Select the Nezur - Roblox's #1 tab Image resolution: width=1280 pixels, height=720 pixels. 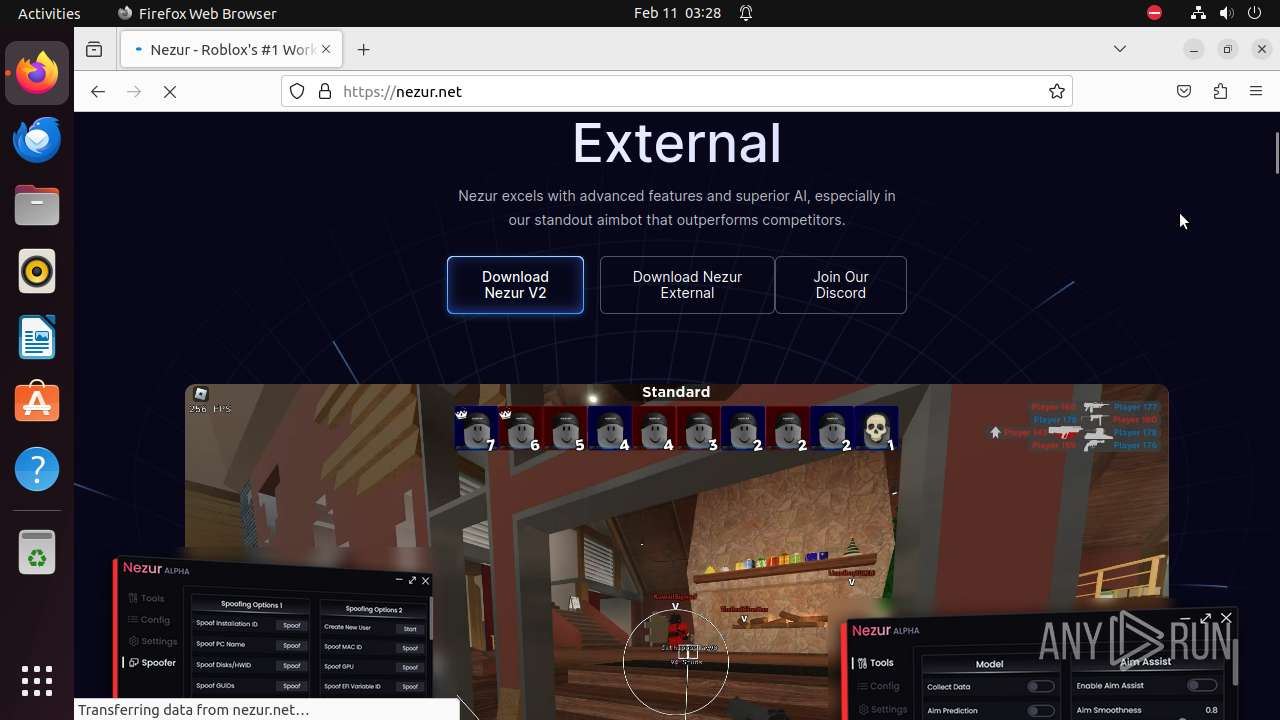click(x=231, y=49)
